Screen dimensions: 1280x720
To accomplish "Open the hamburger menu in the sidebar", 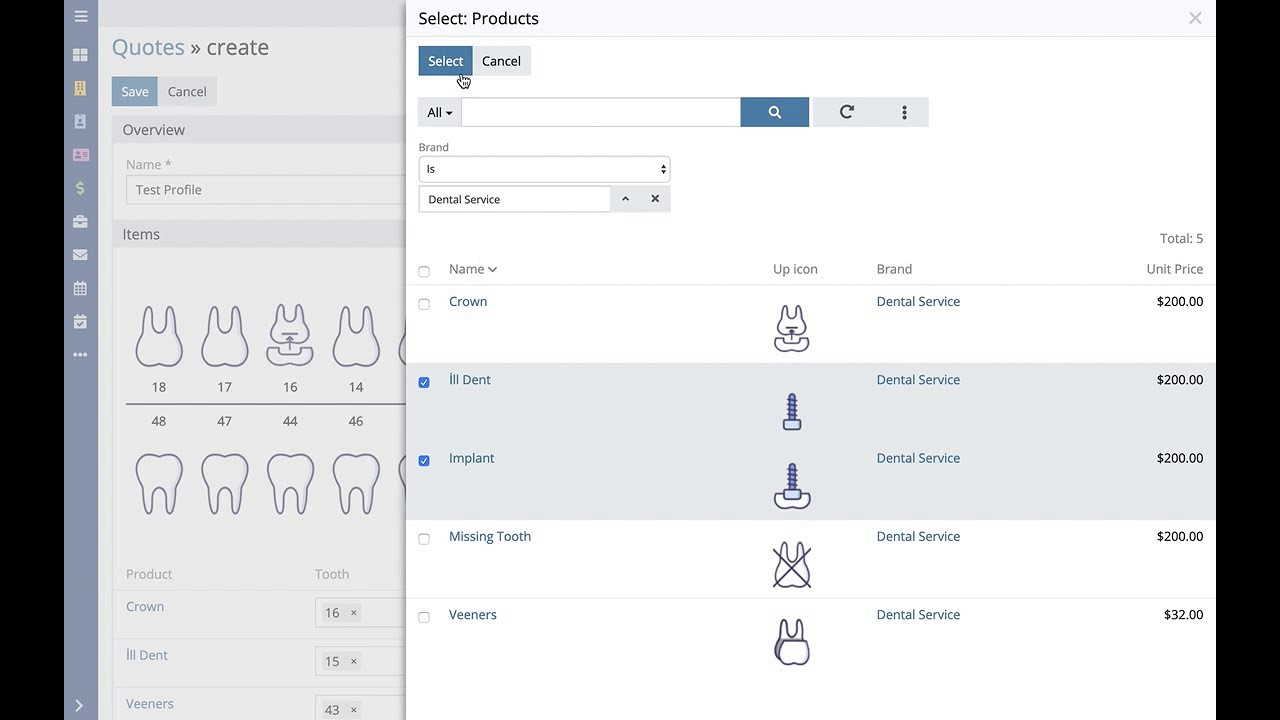I will click(x=81, y=16).
